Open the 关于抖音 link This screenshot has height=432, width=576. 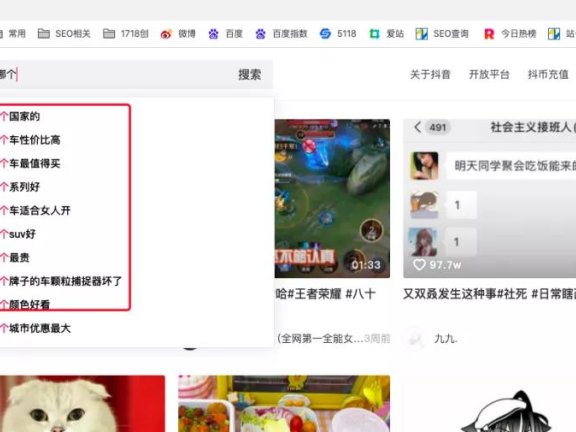tap(430, 75)
